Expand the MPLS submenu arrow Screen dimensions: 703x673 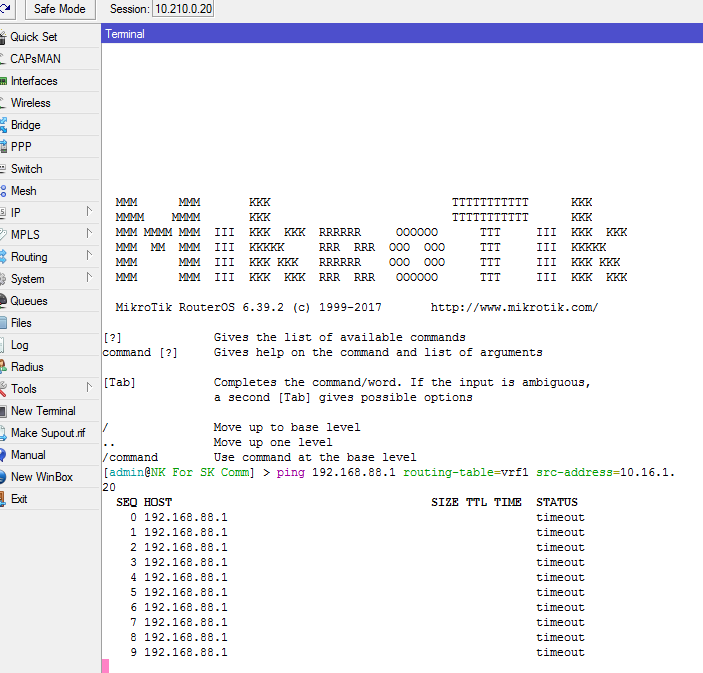89,233
